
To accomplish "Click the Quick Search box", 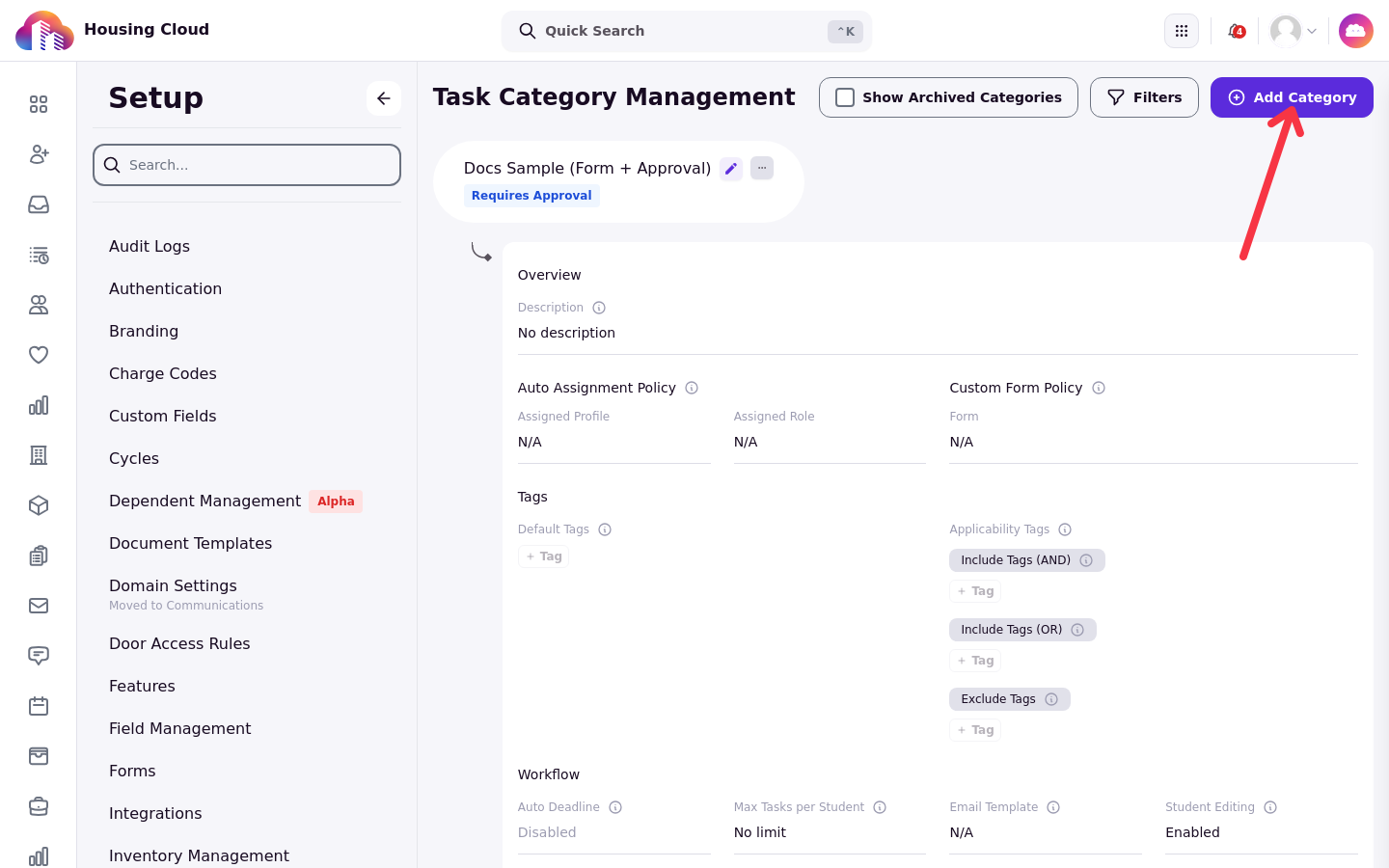I will pyautogui.click(x=687, y=31).
